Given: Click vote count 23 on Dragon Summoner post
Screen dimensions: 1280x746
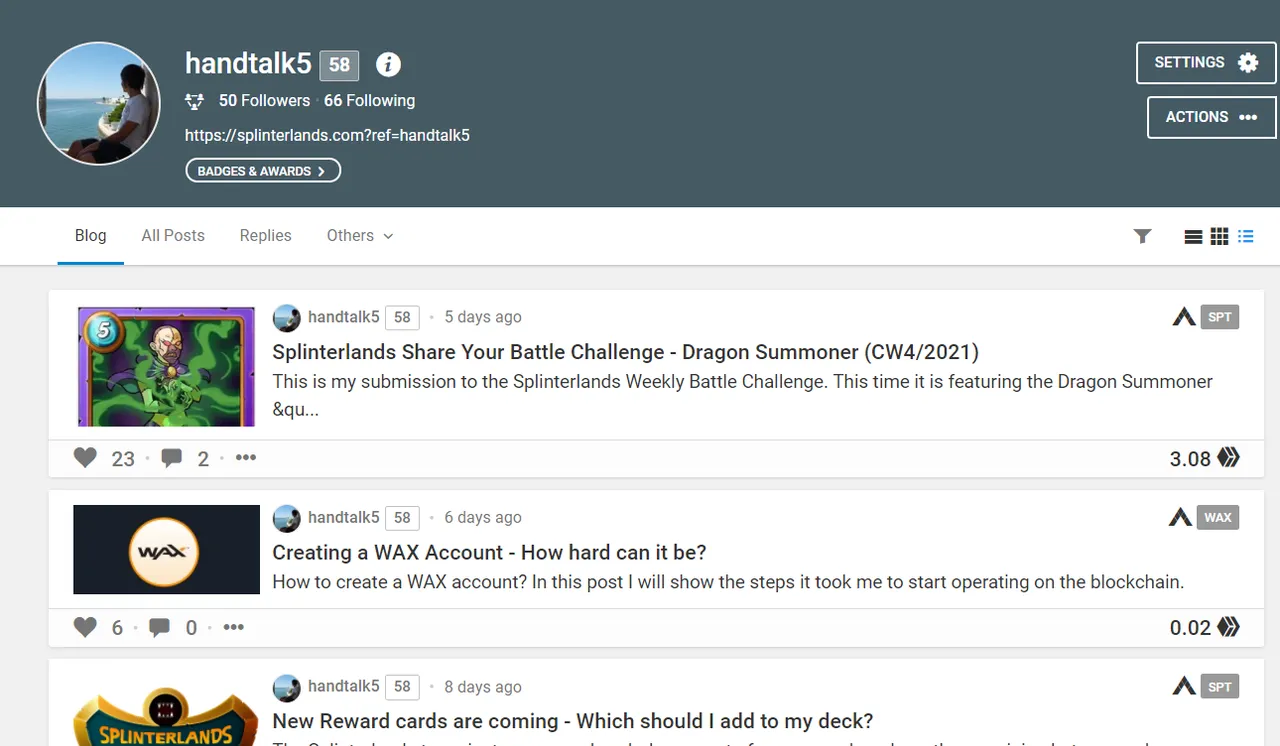Looking at the screenshot, I should 123,459.
